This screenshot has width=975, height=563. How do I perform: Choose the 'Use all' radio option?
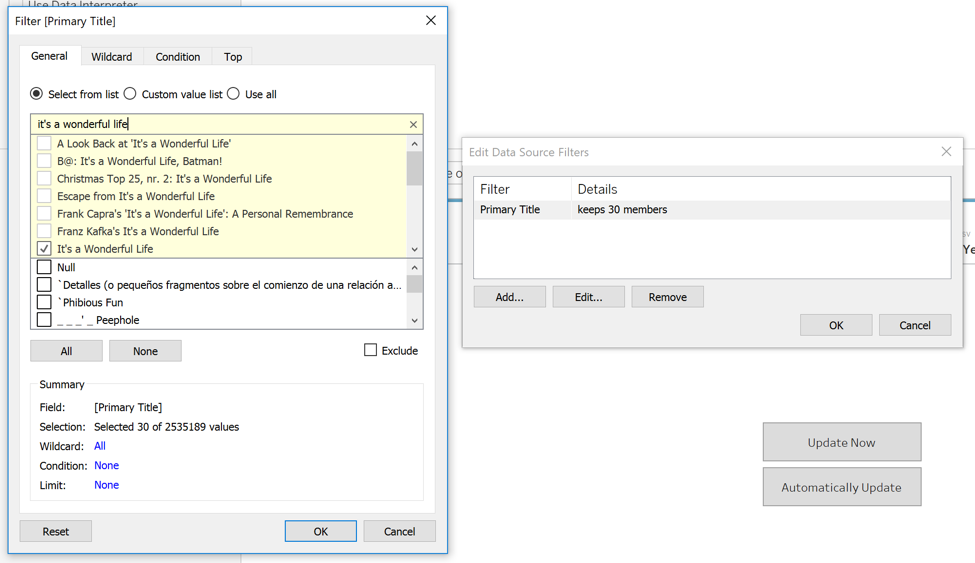[234, 94]
